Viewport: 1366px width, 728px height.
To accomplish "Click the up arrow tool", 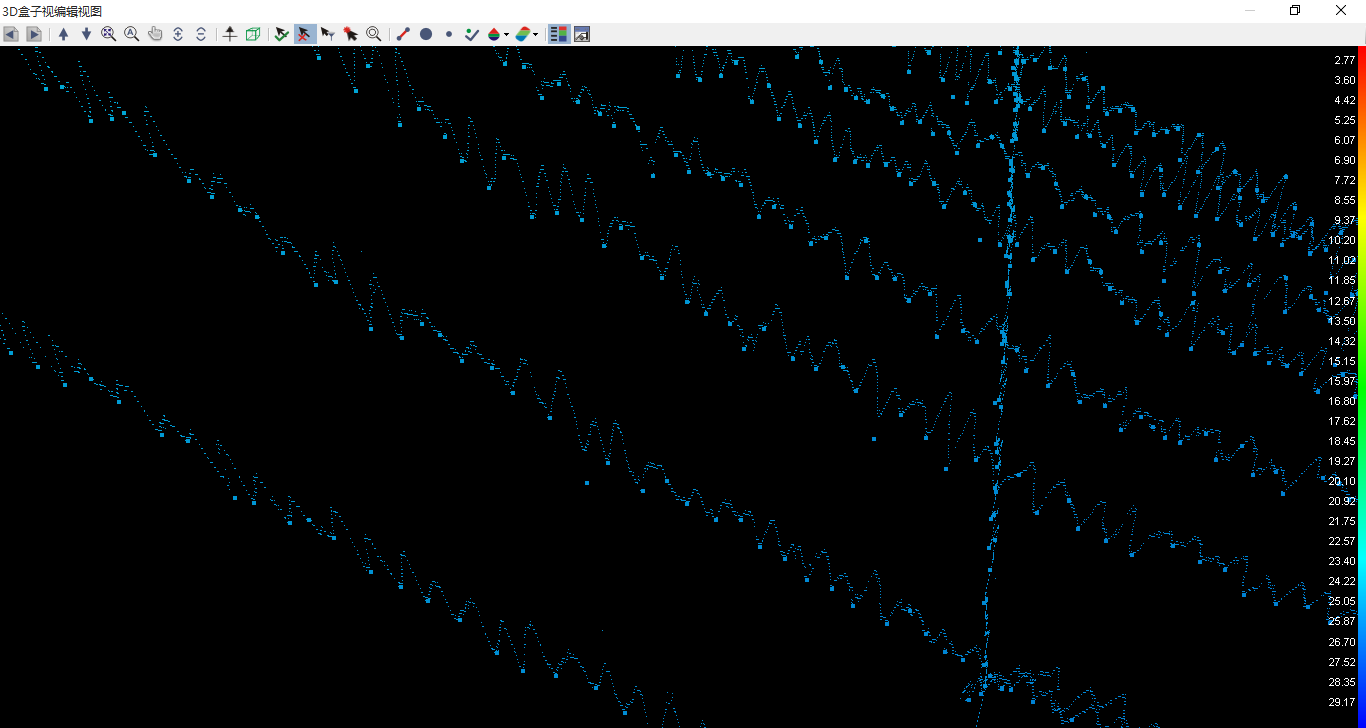I will click(64, 34).
